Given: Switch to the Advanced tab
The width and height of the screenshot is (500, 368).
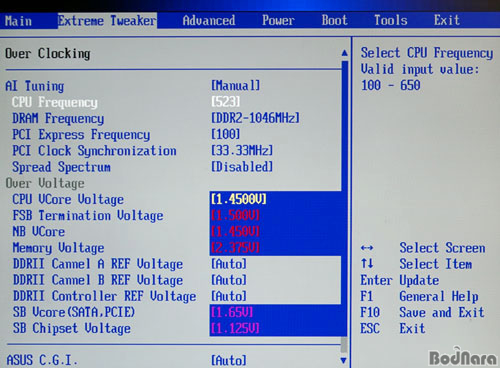Looking at the screenshot, I should pyautogui.click(x=209, y=21).
